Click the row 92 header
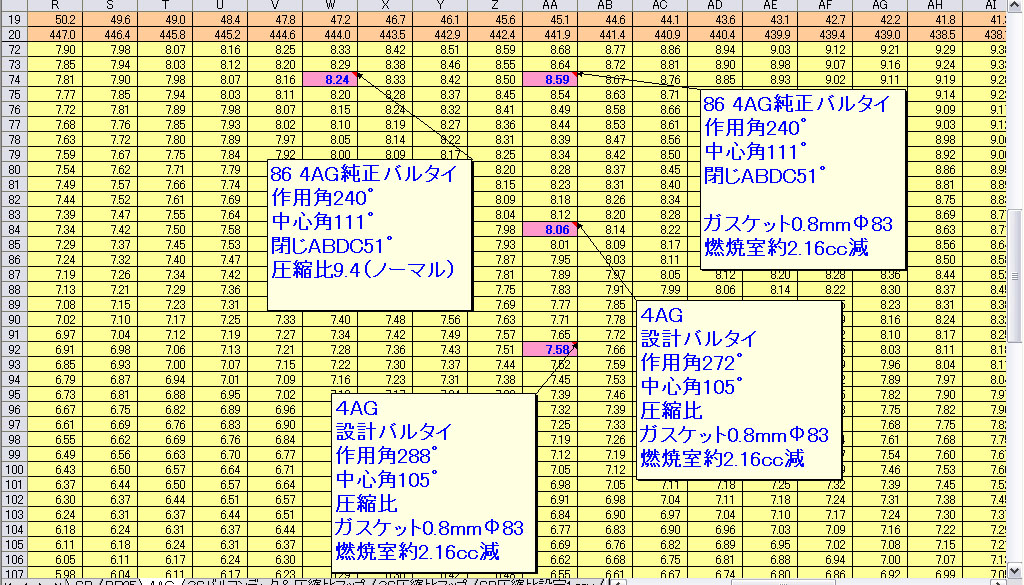Viewport: 1024px width, 585px height. click(16, 350)
